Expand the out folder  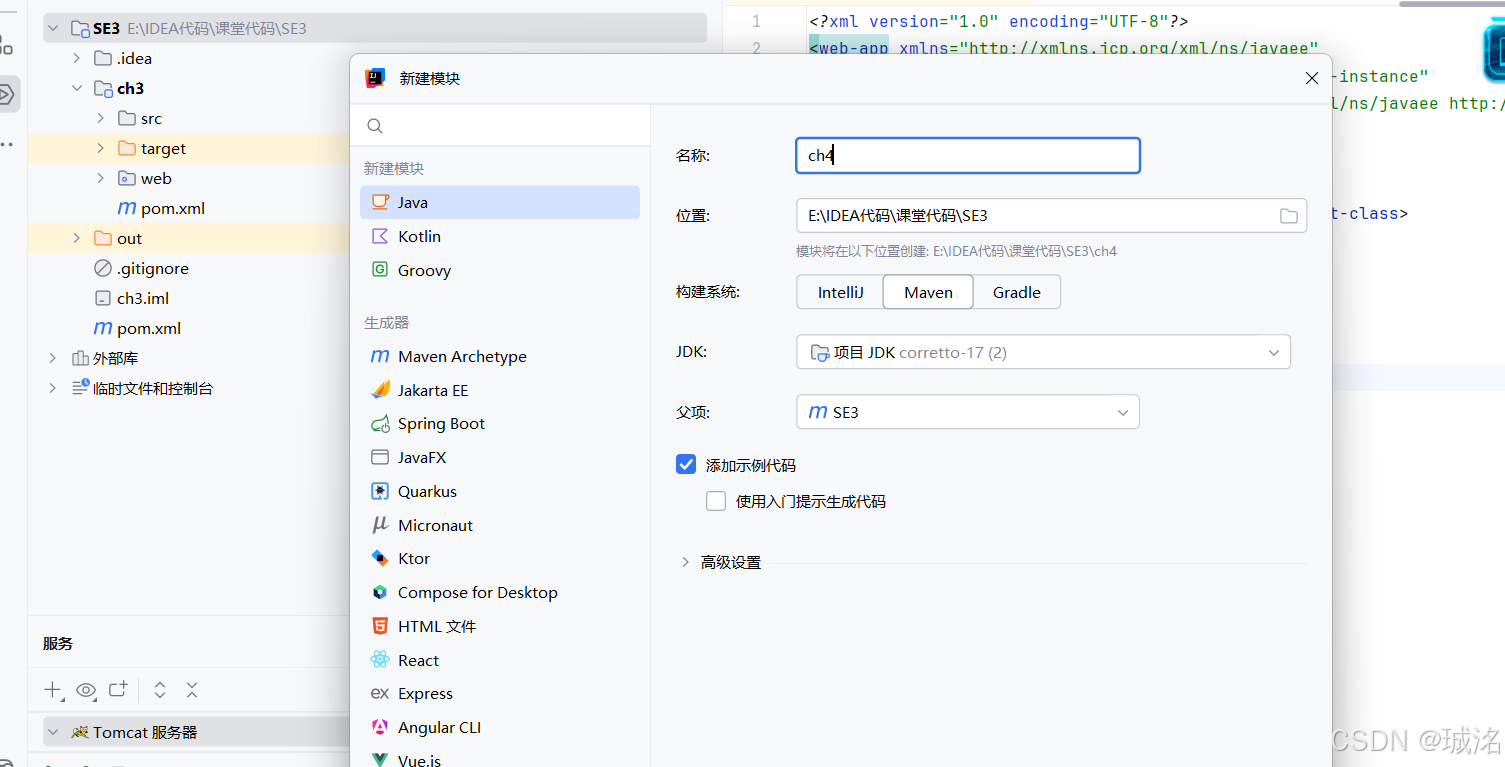tap(77, 238)
